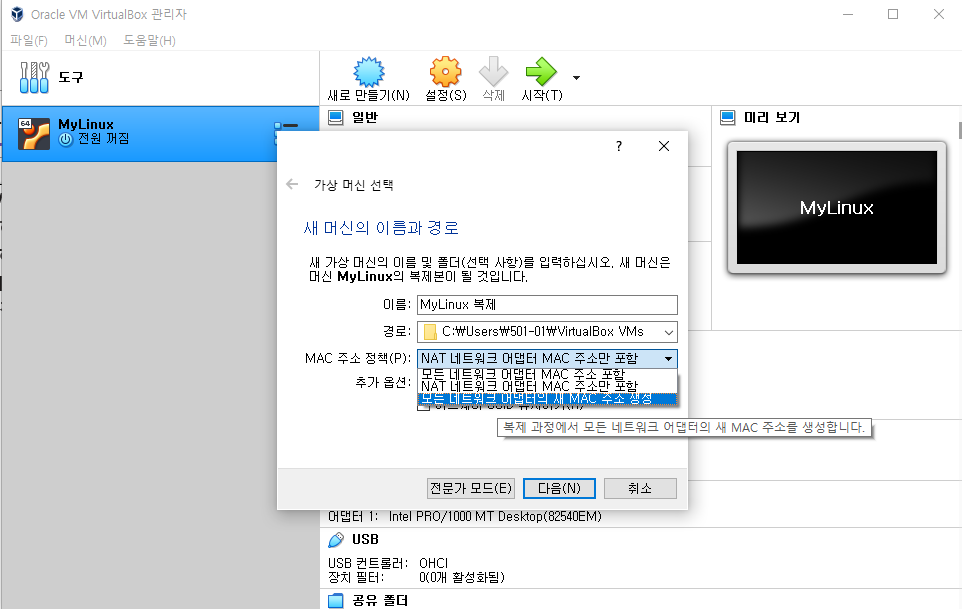Open the 머신(M) menu
This screenshot has height=609, width=962.
tap(85, 40)
